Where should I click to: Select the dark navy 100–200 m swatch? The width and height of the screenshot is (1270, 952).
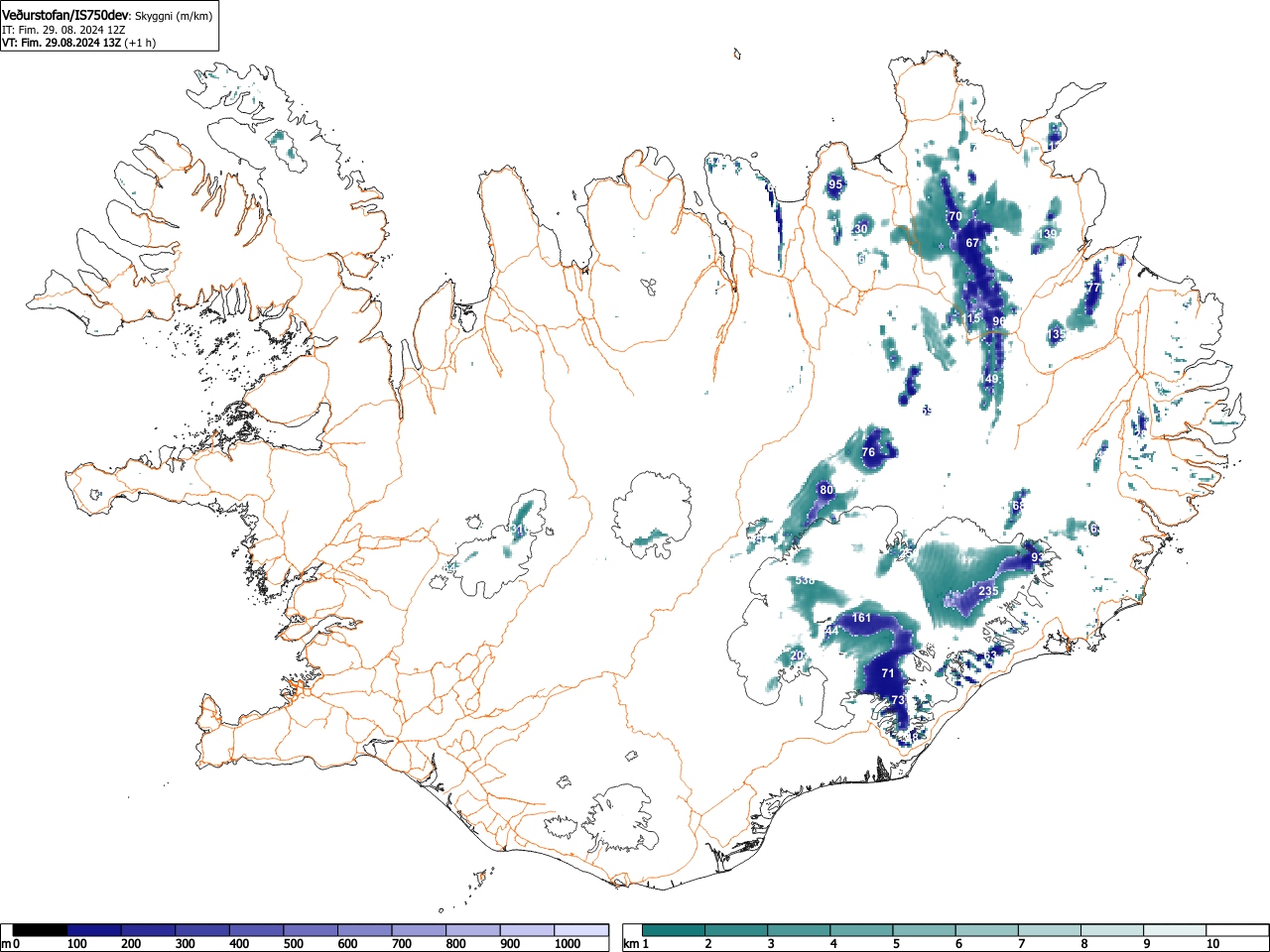click(x=94, y=930)
